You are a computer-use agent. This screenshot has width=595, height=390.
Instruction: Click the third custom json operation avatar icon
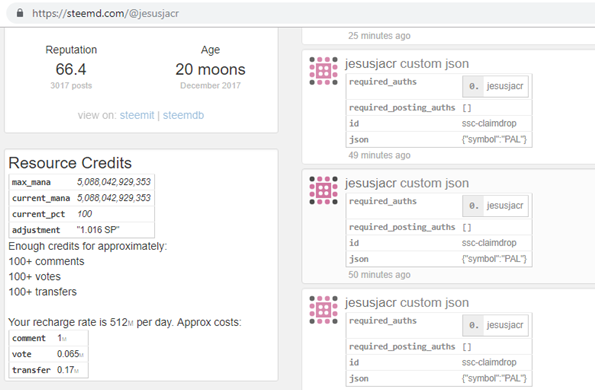pos(323,310)
